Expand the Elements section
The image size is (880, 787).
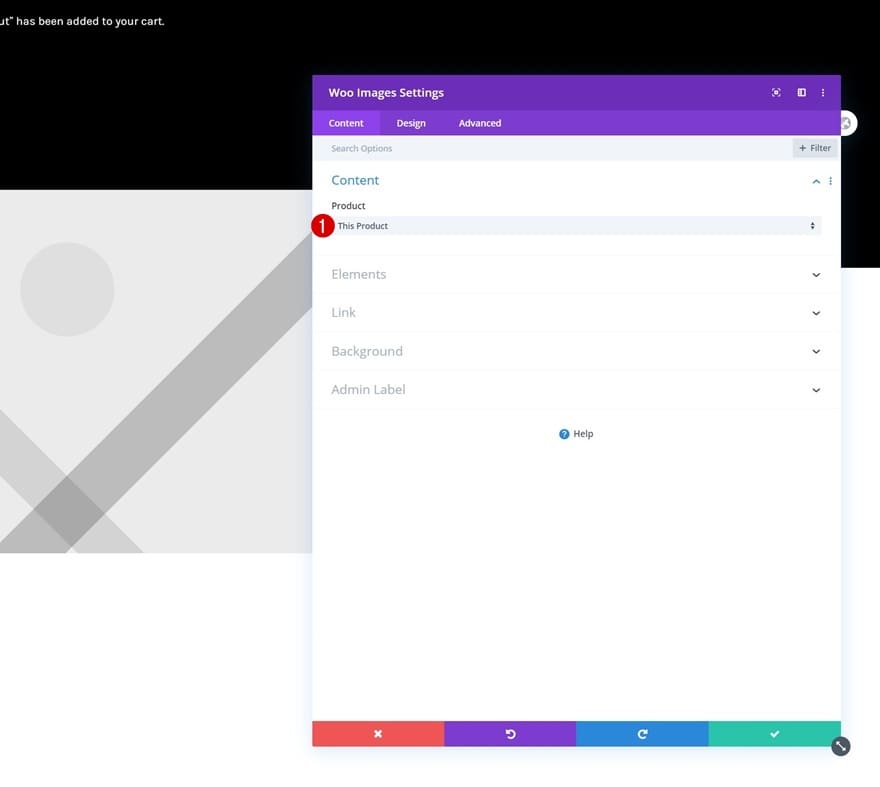click(x=576, y=274)
